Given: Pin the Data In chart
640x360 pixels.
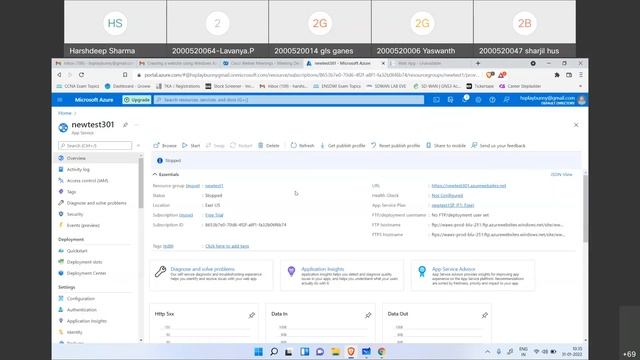Looking at the screenshot, I should click(368, 315).
